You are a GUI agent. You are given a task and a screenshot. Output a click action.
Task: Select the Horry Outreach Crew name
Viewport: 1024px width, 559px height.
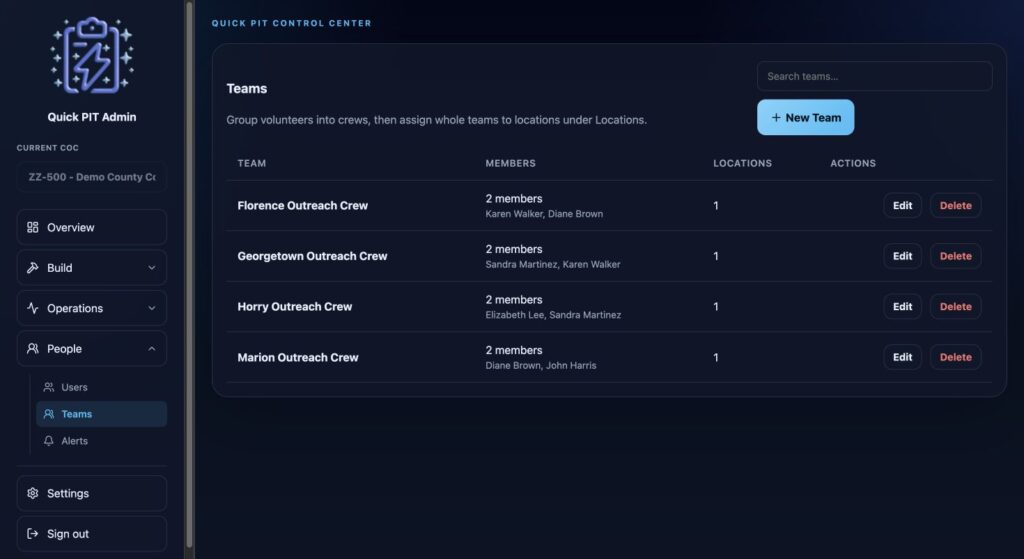[x=295, y=306]
